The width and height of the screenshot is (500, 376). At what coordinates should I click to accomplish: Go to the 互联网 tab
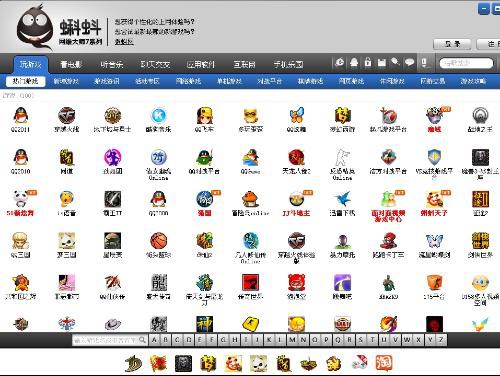tap(244, 64)
